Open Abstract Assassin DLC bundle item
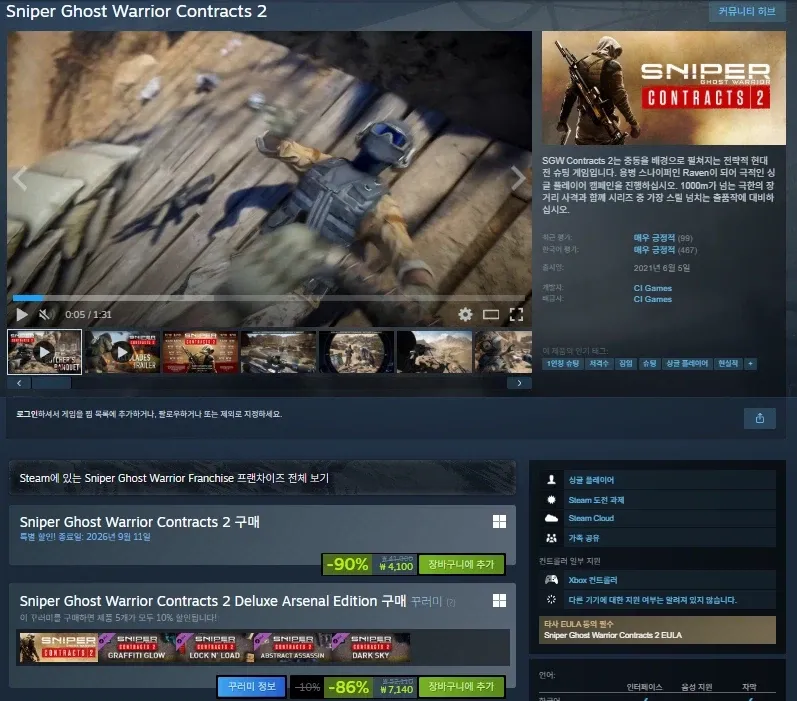Screen dimensions: 797x701 293,648
